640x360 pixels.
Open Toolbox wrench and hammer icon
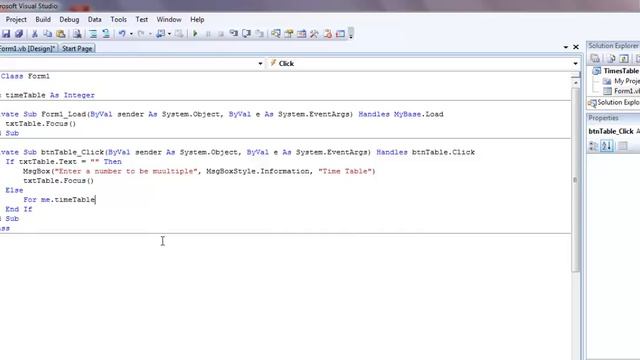pos(314,34)
